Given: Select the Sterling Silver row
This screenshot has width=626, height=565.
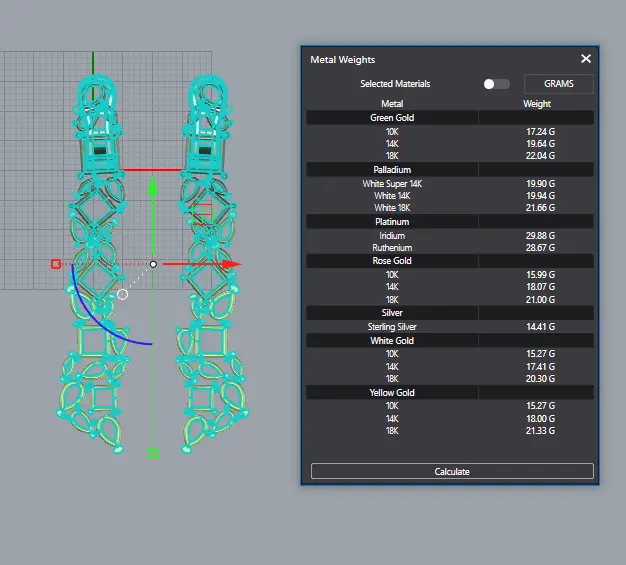Looking at the screenshot, I should tap(392, 327).
